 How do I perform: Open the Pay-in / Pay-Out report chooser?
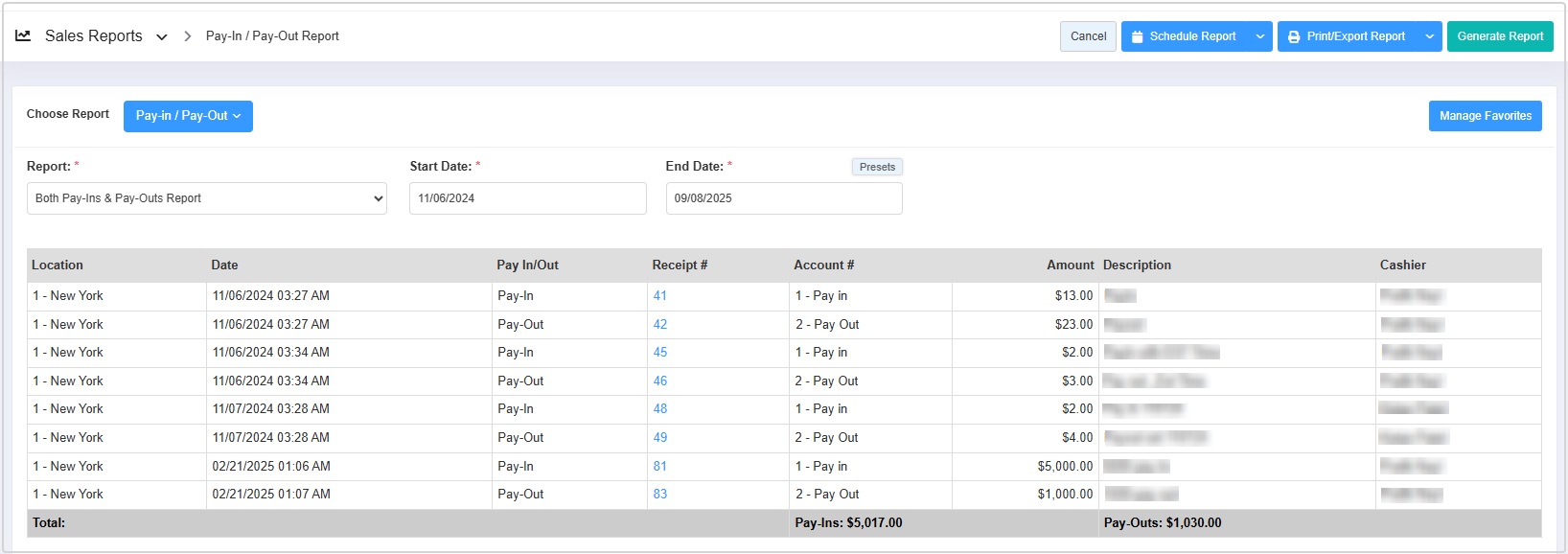click(x=188, y=116)
